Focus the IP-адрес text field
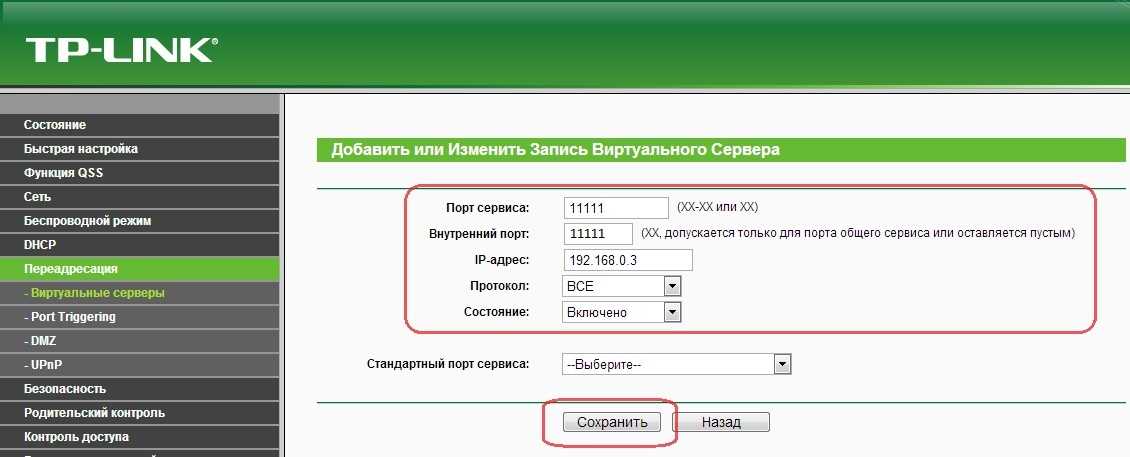Screen dimensions: 1130x457 click(627, 260)
